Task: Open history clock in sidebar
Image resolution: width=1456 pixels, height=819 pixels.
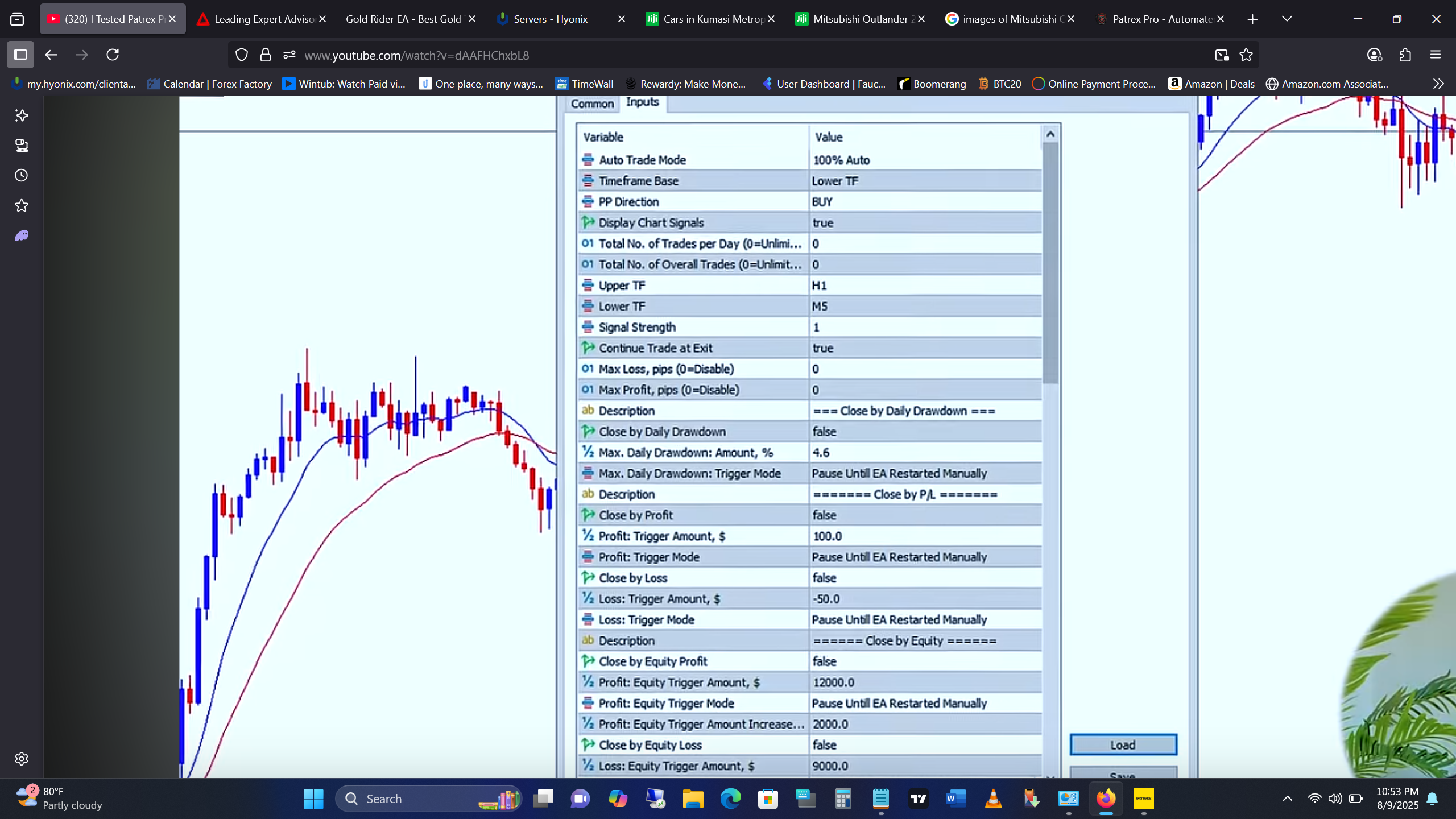Action: 22,175
